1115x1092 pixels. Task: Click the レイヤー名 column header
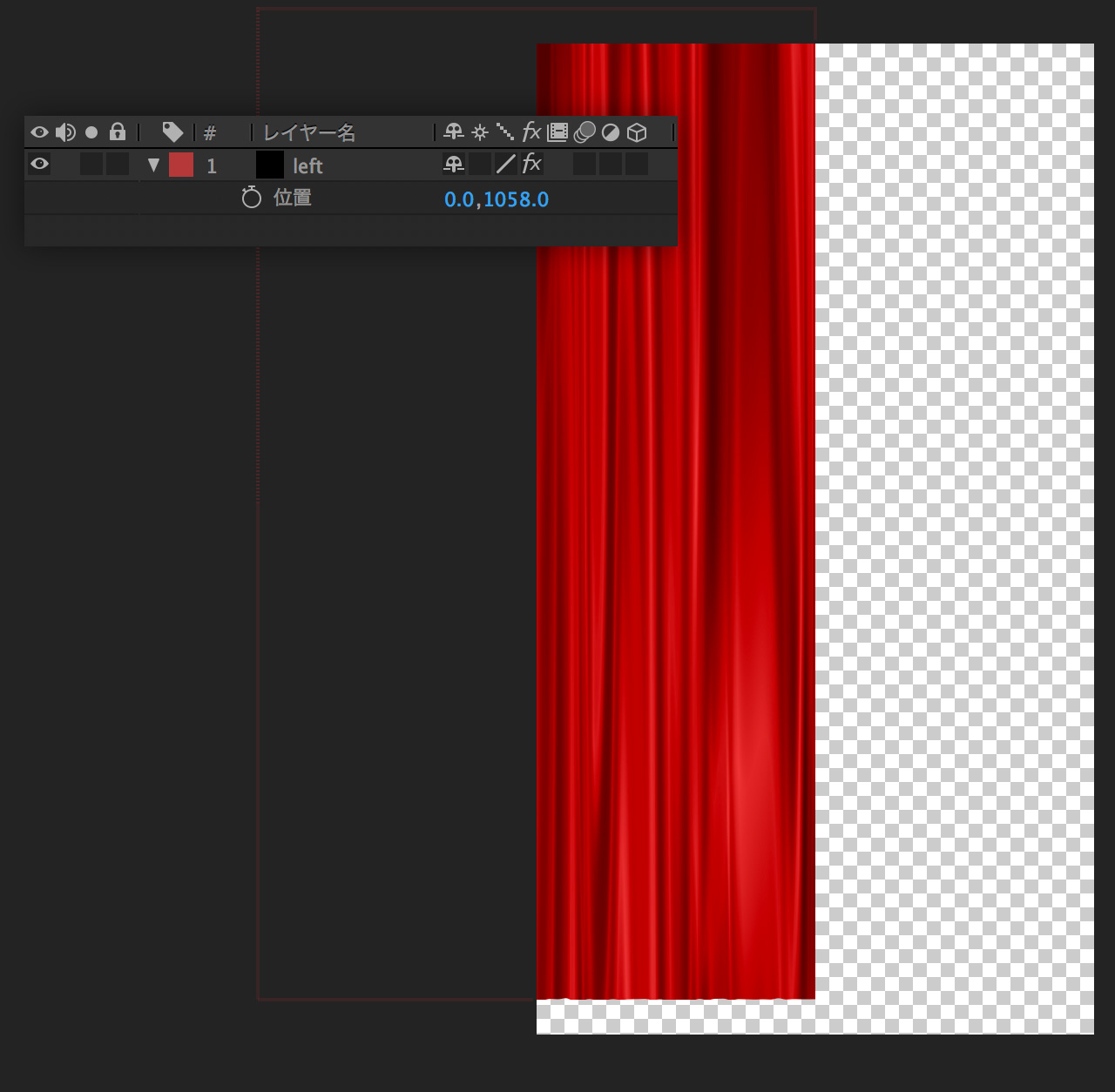[309, 132]
